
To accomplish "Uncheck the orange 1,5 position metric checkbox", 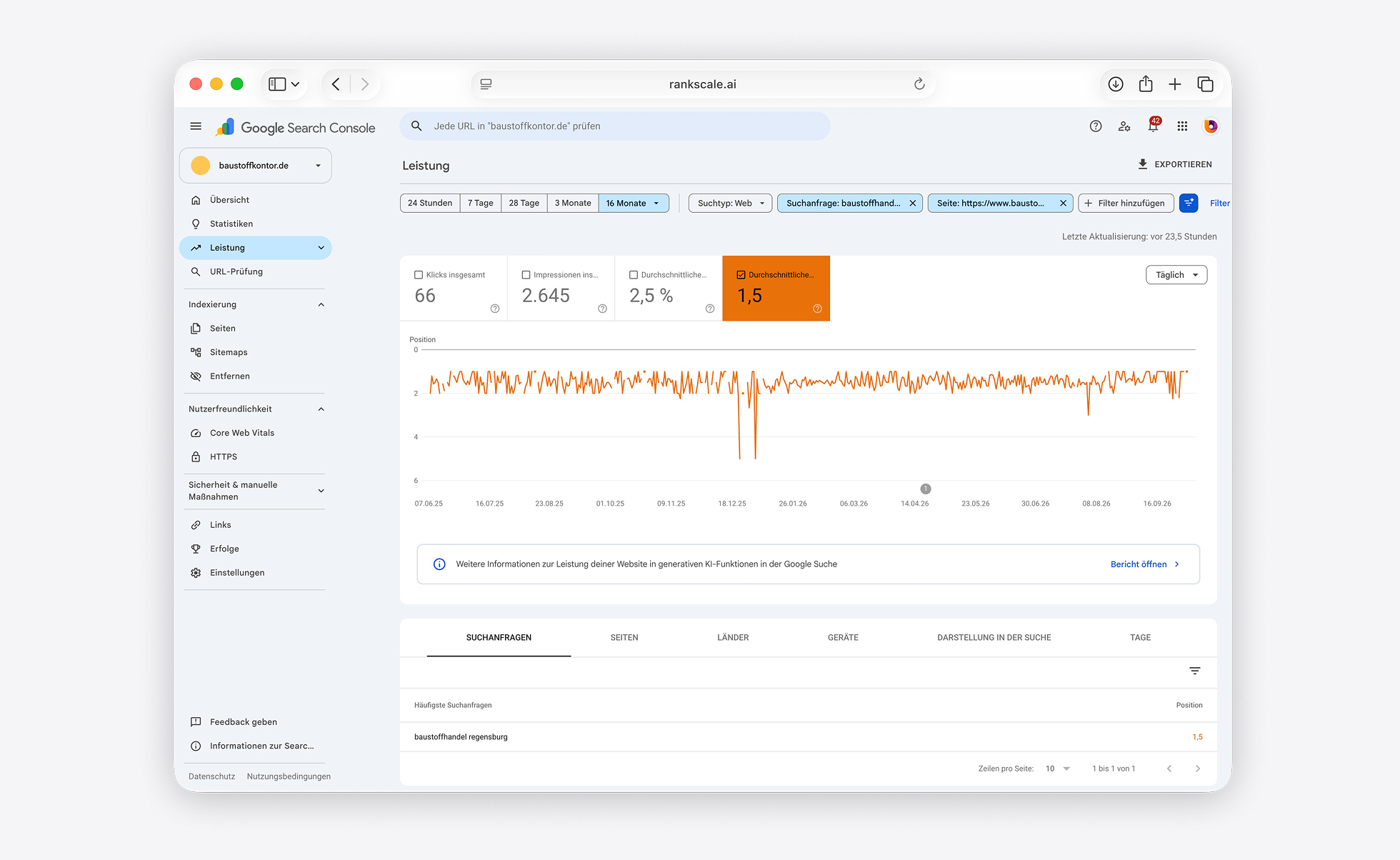I will [741, 275].
